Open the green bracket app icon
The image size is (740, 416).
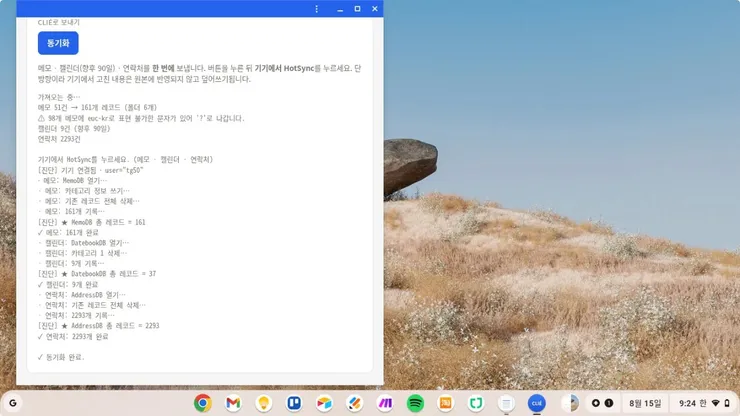tap(476, 403)
